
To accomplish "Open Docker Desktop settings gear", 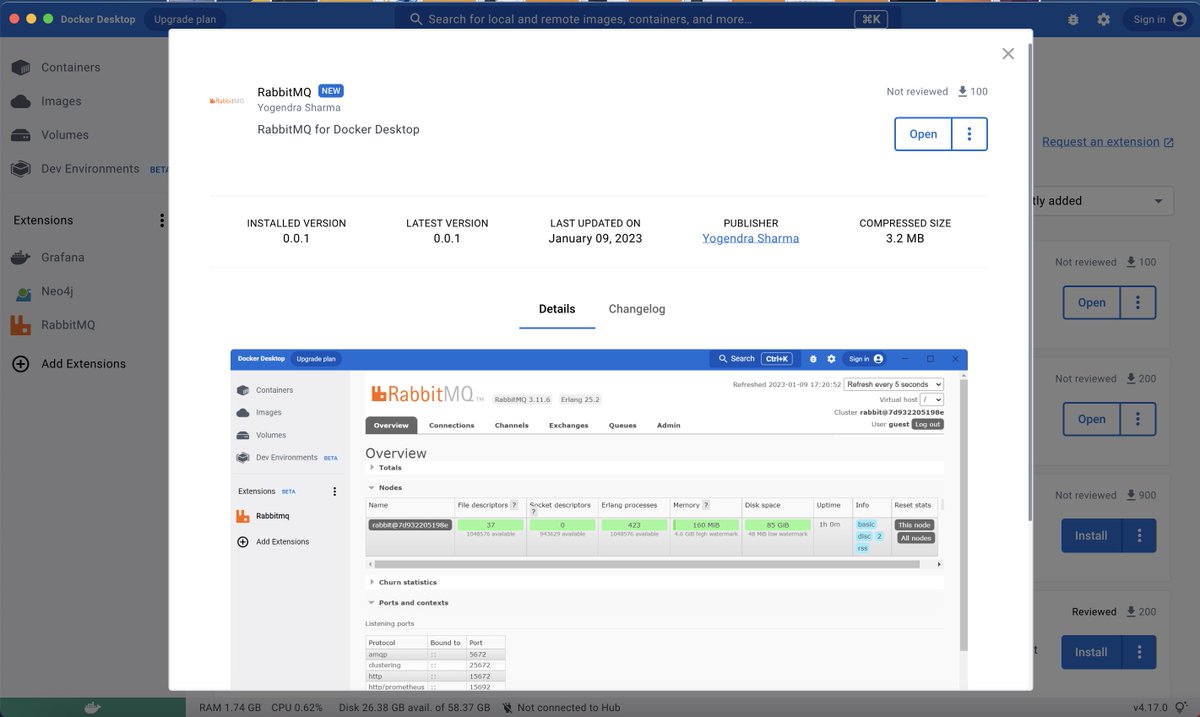I will [x=1104, y=19].
